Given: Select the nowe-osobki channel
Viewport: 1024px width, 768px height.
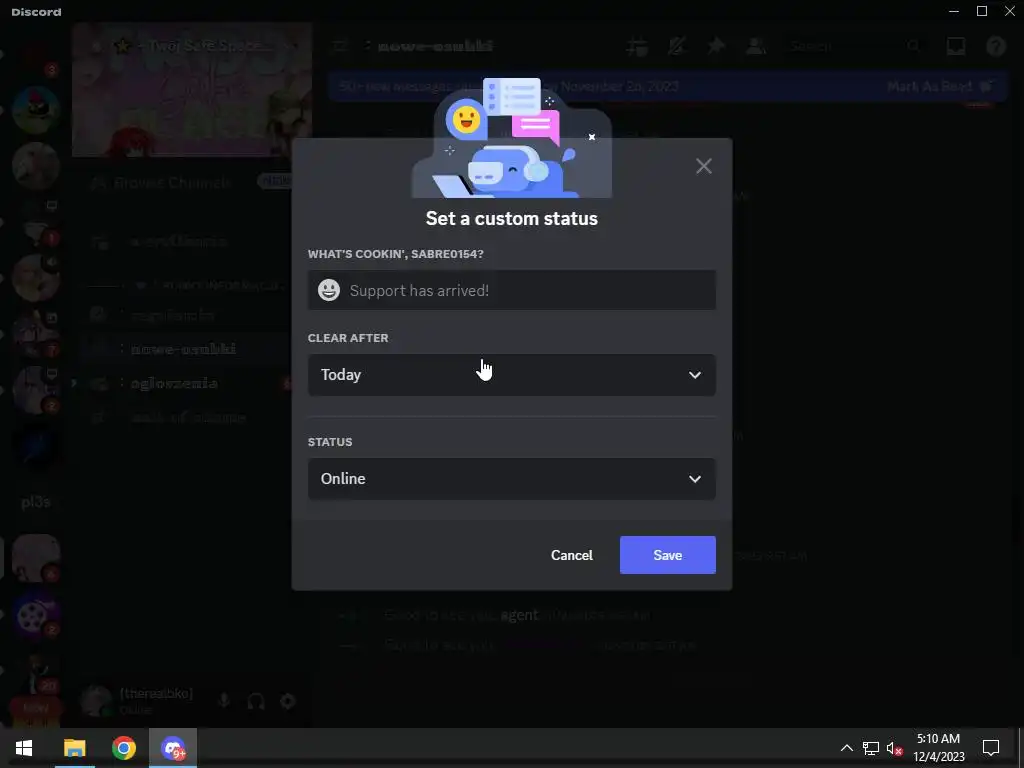Looking at the screenshot, I should (x=183, y=349).
